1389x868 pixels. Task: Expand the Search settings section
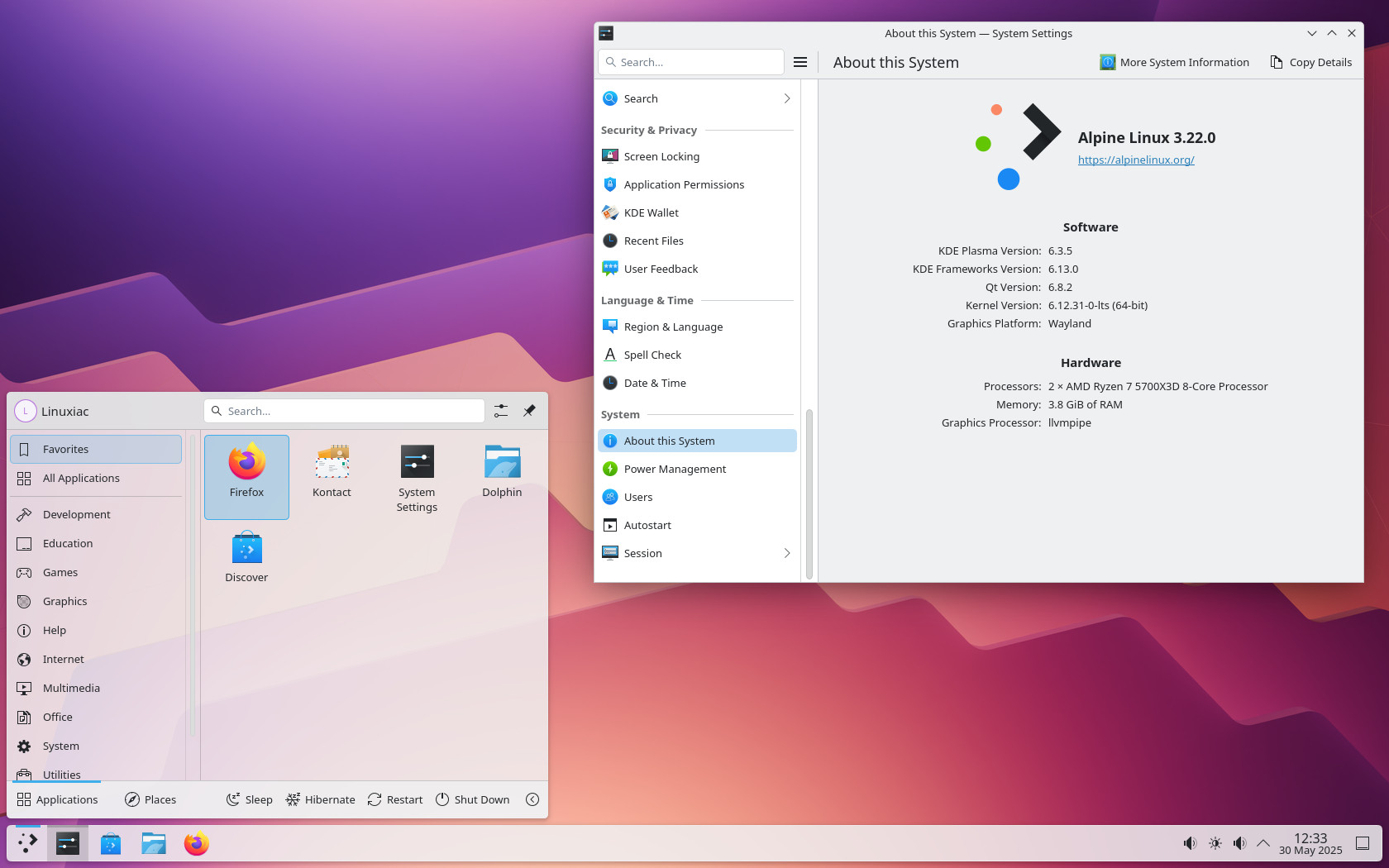point(786,98)
